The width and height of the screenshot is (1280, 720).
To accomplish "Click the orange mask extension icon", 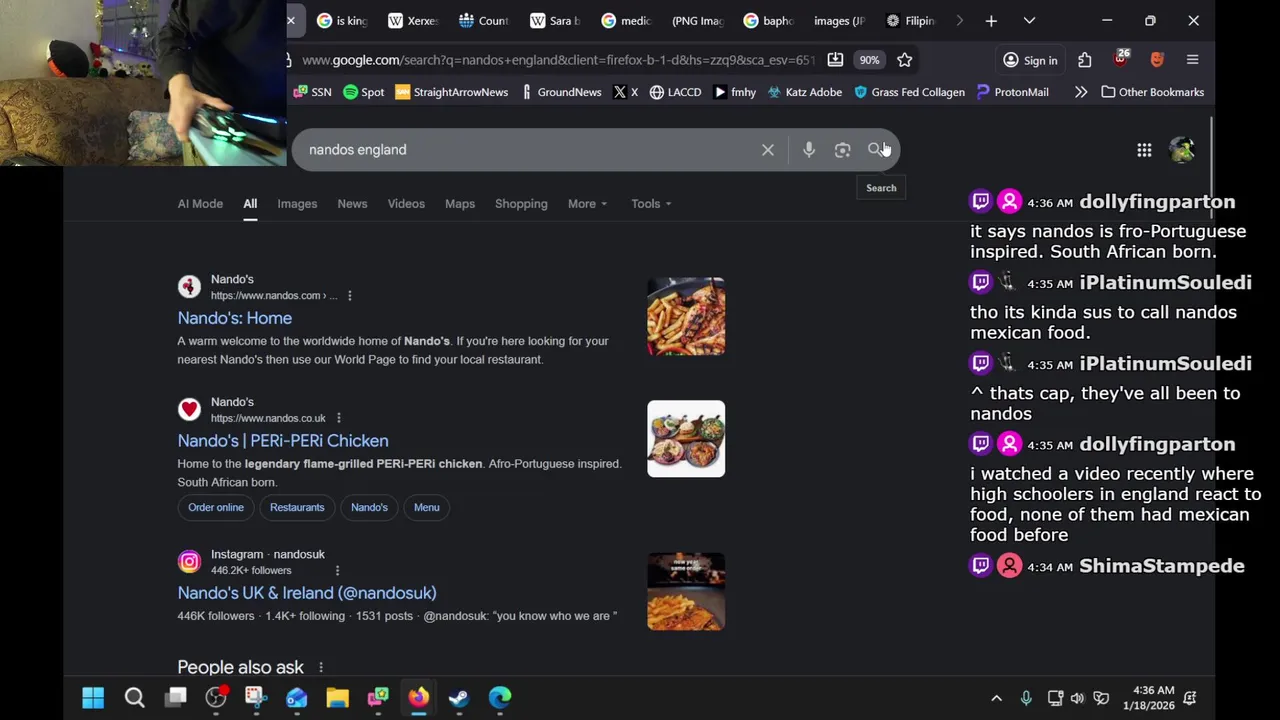I will tap(1157, 60).
